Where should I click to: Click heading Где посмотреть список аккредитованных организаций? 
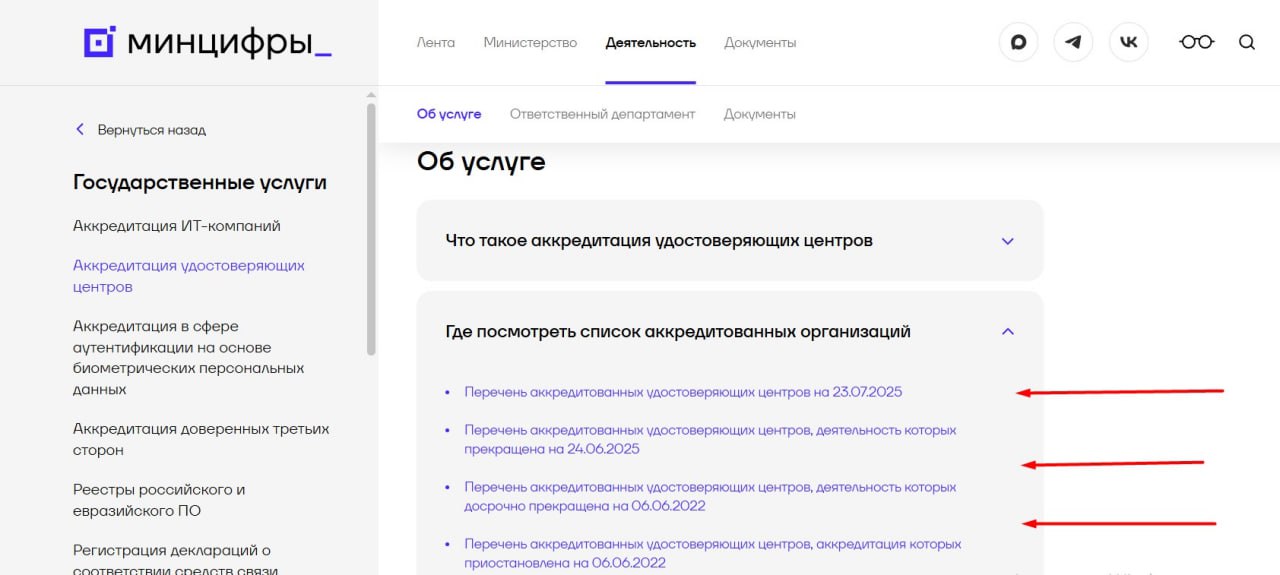pos(678,331)
